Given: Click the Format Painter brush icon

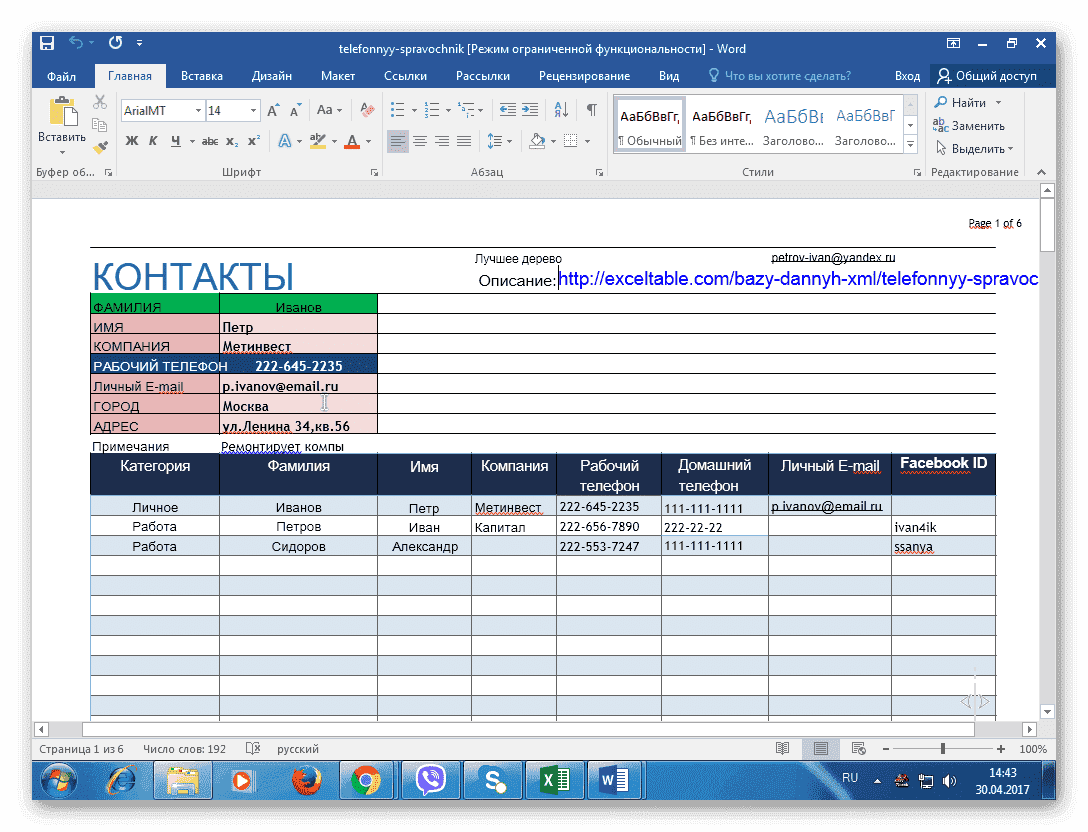Looking at the screenshot, I should point(100,147).
